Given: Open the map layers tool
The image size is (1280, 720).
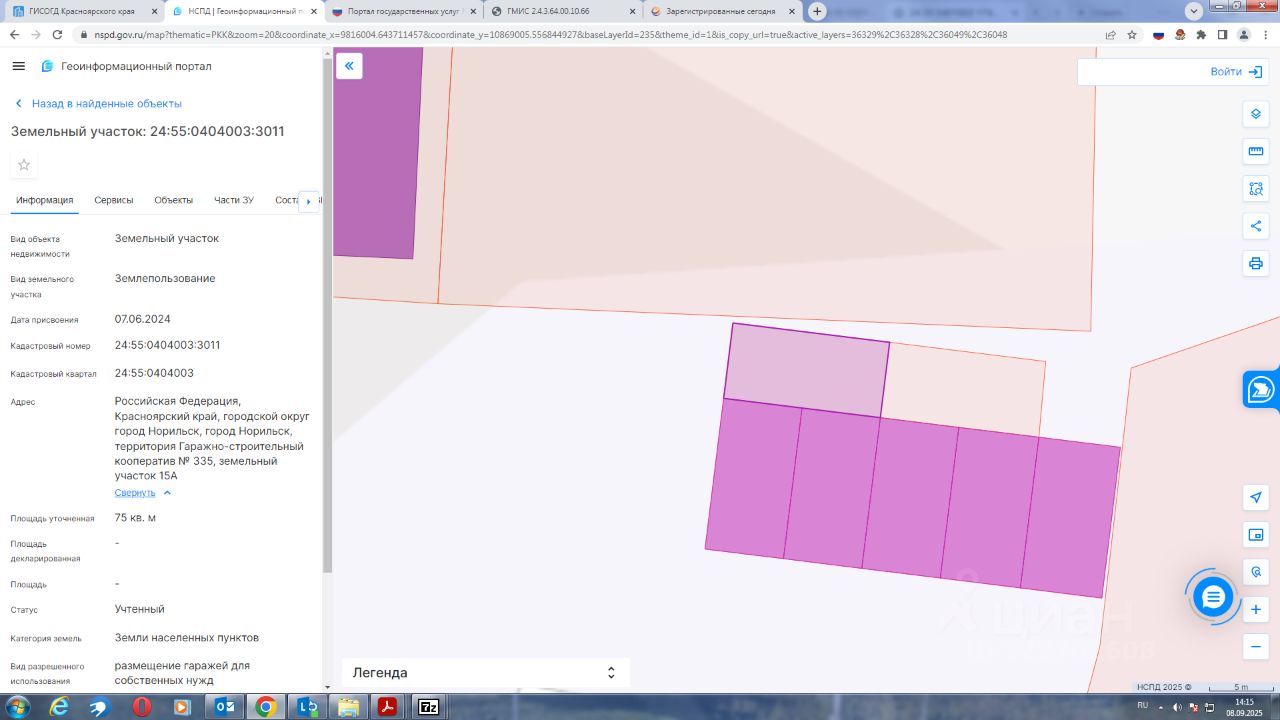Looking at the screenshot, I should [1256, 114].
